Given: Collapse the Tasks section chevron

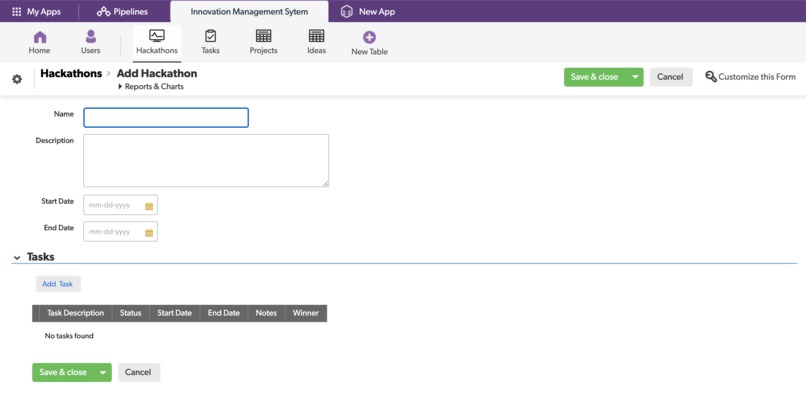Looking at the screenshot, I should pyautogui.click(x=17, y=258).
